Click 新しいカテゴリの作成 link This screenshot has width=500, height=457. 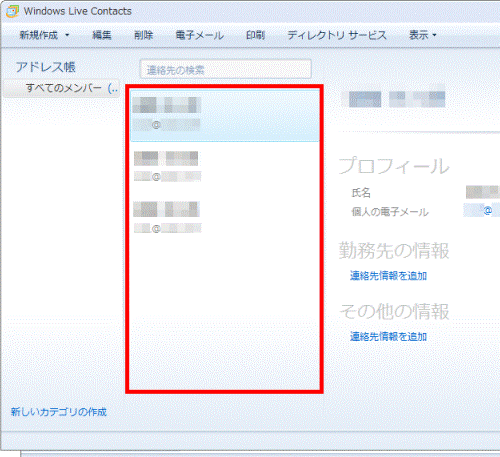[x=59, y=412]
